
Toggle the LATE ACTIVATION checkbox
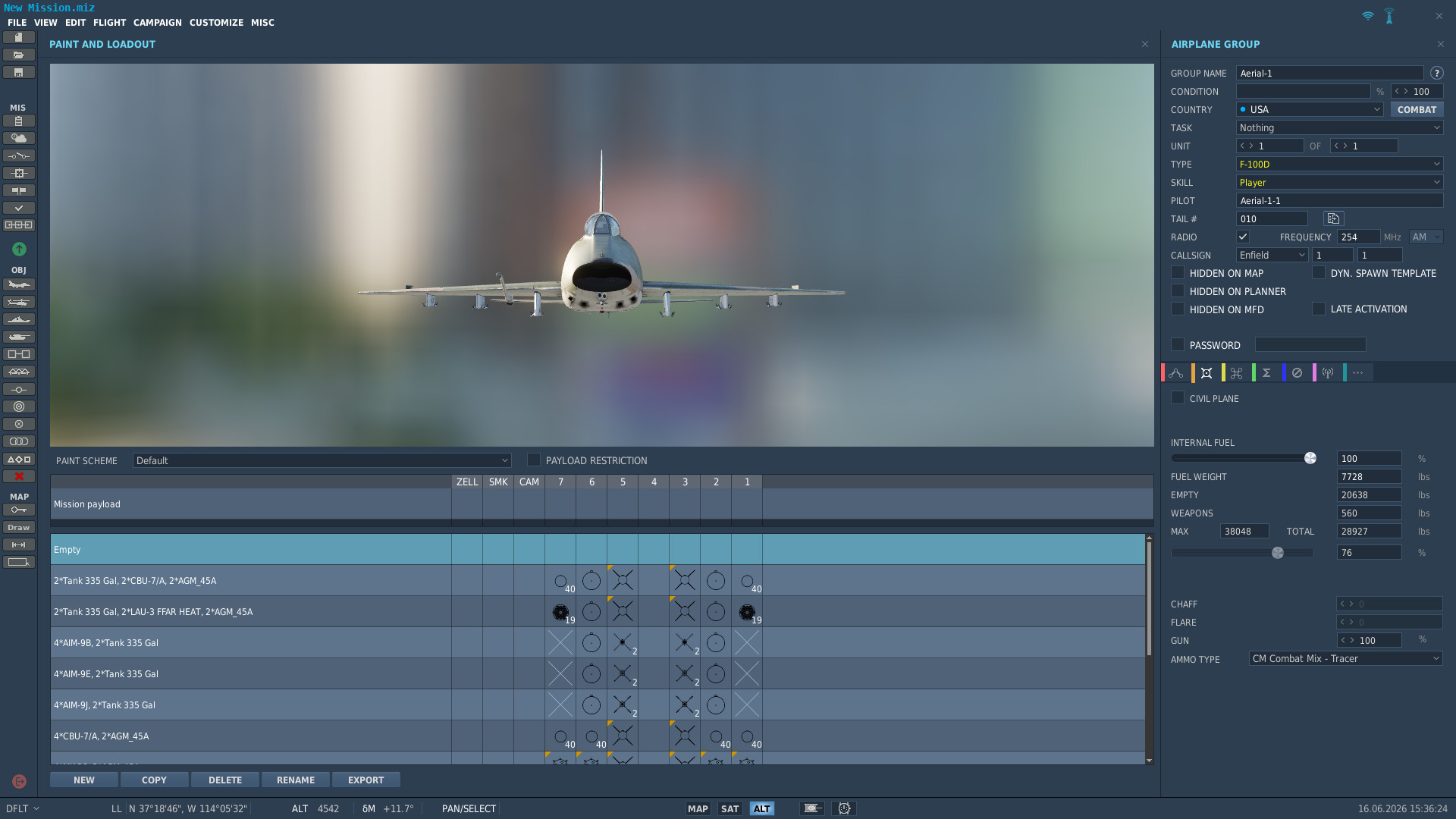coord(1319,309)
